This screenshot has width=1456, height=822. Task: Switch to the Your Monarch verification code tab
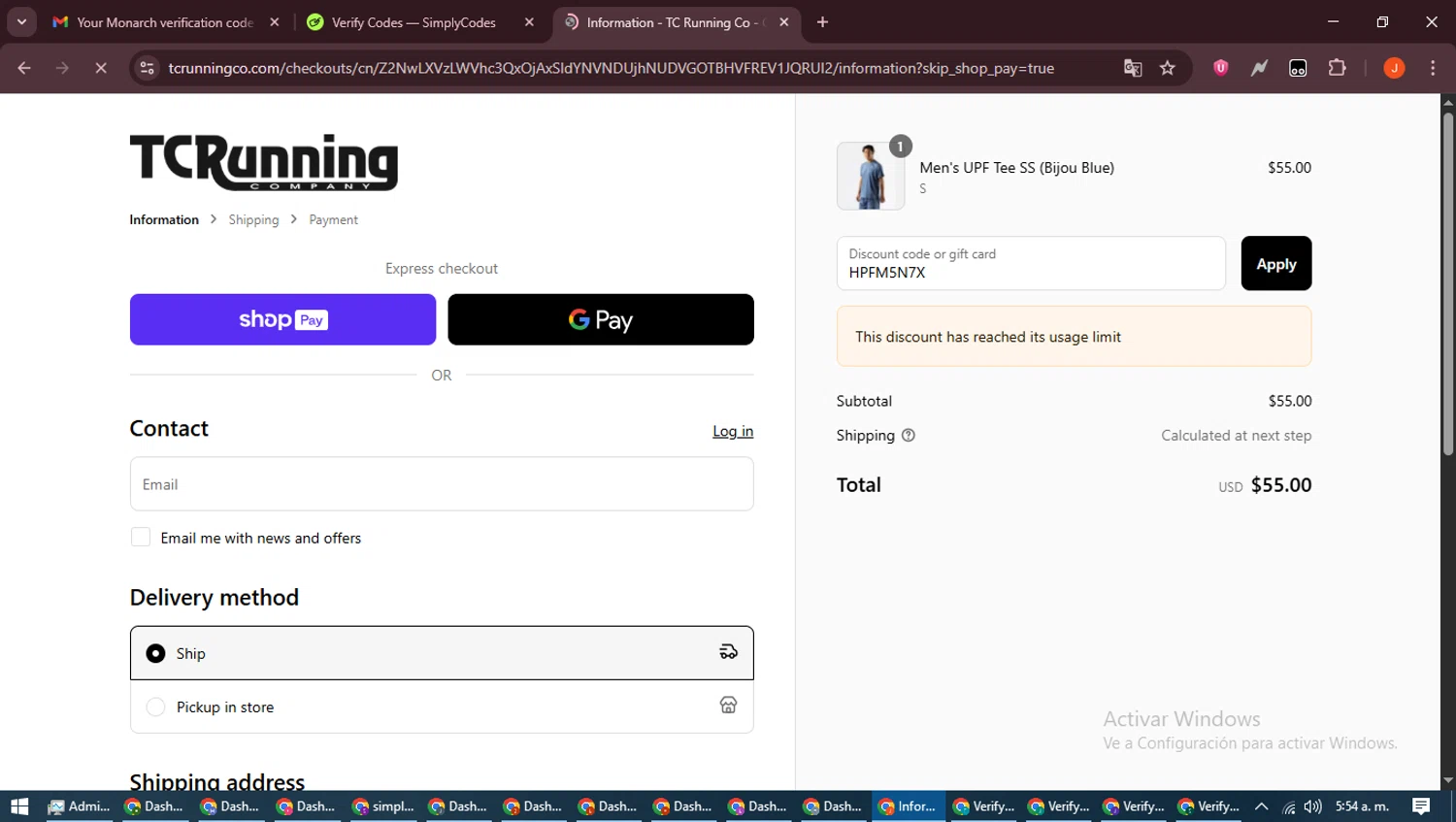(165, 22)
